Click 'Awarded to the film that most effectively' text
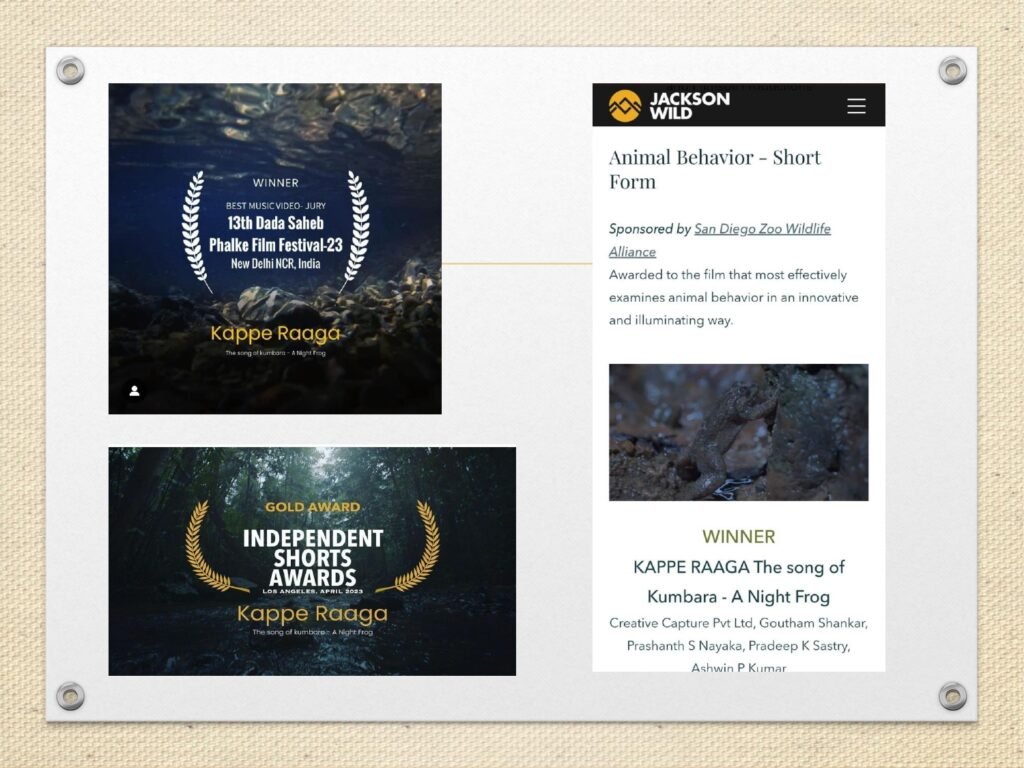Screen dimensions: 1024x768 click(x=728, y=274)
